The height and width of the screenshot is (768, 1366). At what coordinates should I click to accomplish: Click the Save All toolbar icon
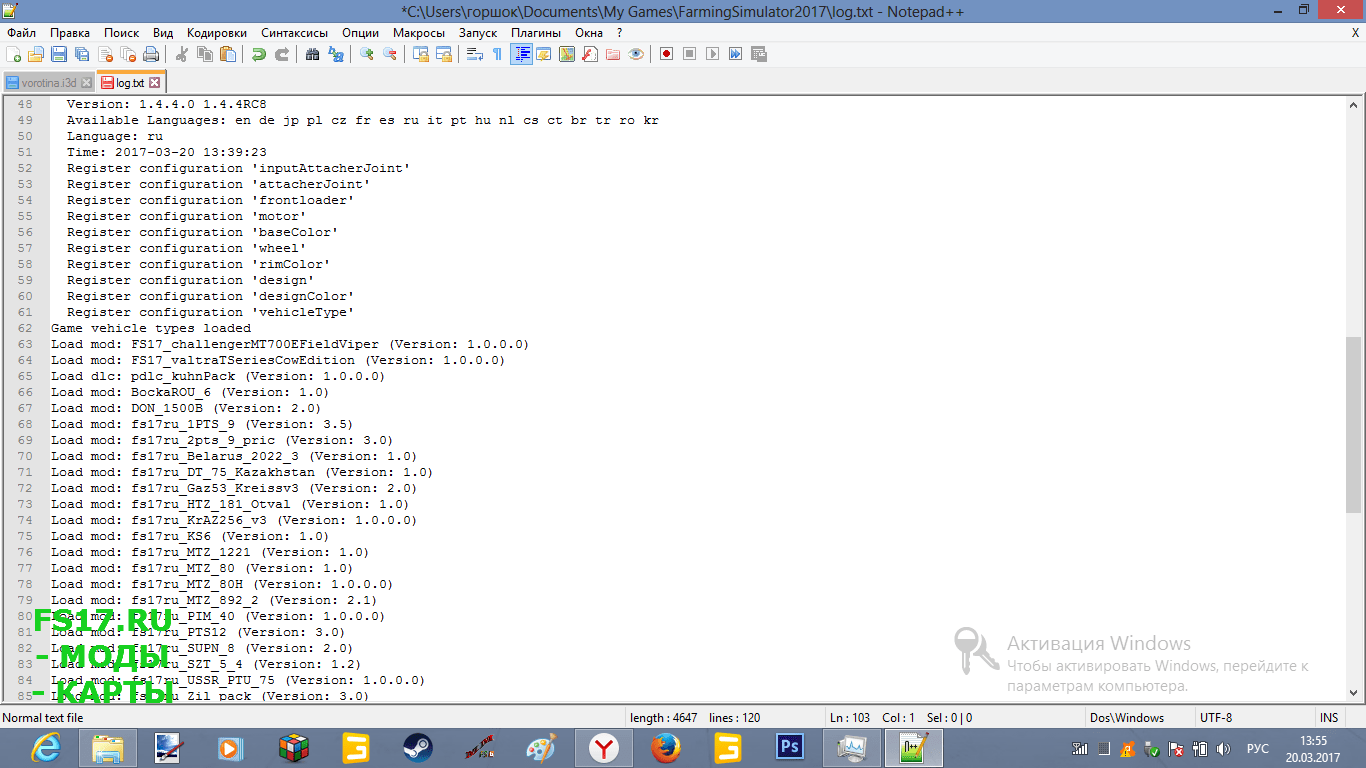[82, 54]
